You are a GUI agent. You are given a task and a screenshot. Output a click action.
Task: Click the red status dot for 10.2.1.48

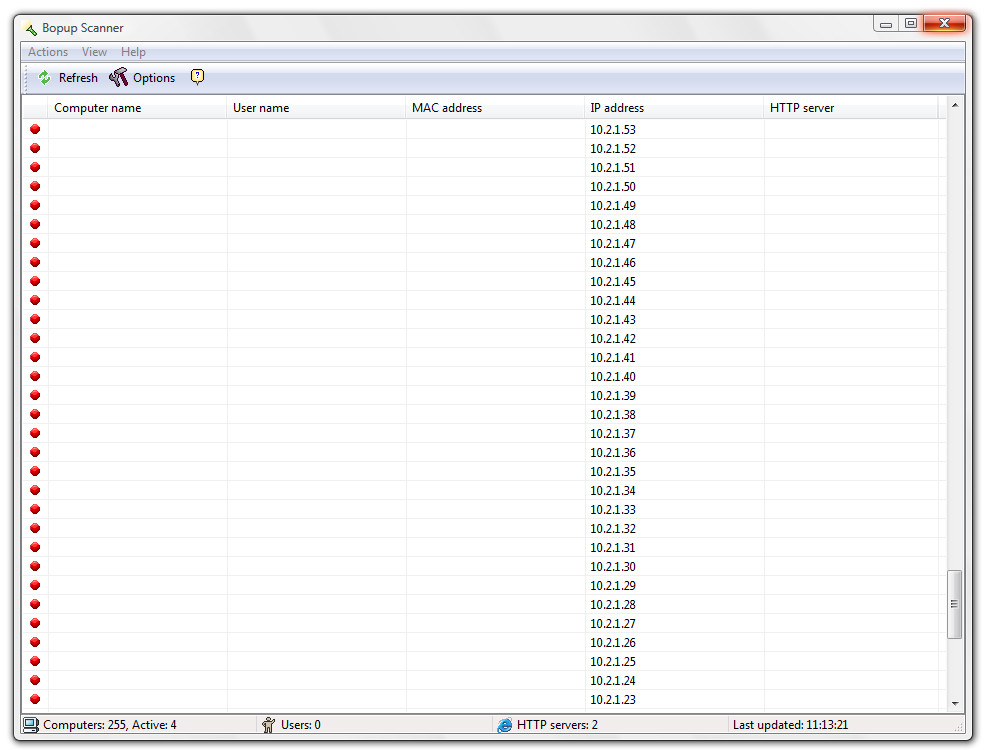(x=35, y=224)
